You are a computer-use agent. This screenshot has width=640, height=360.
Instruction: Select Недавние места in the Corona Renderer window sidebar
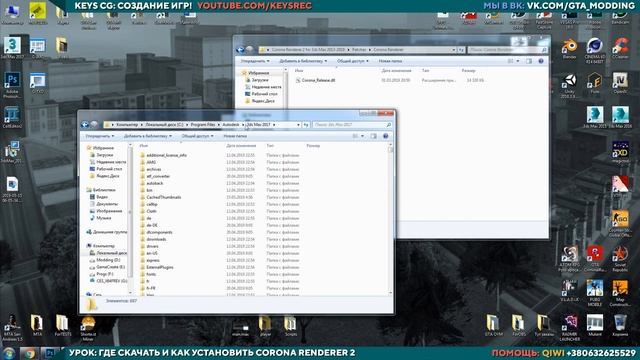tap(266, 87)
